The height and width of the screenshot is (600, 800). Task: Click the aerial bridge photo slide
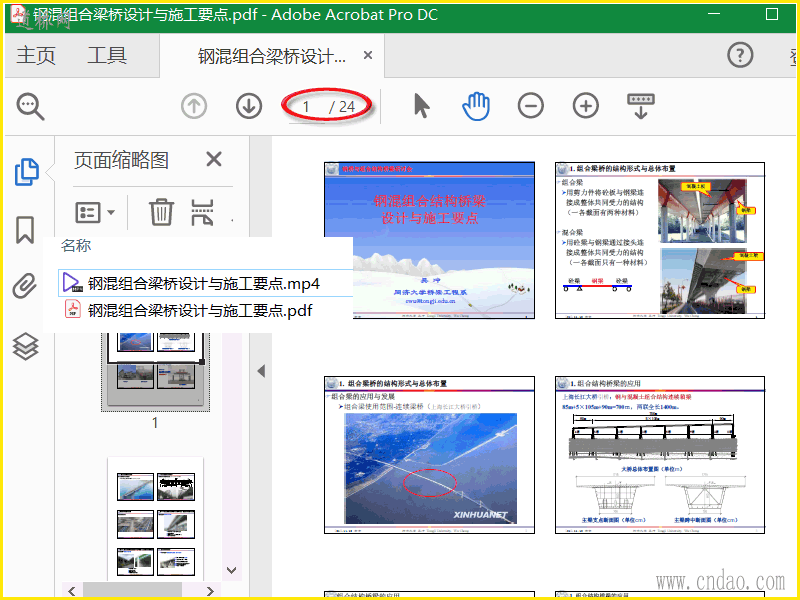click(x=430, y=455)
